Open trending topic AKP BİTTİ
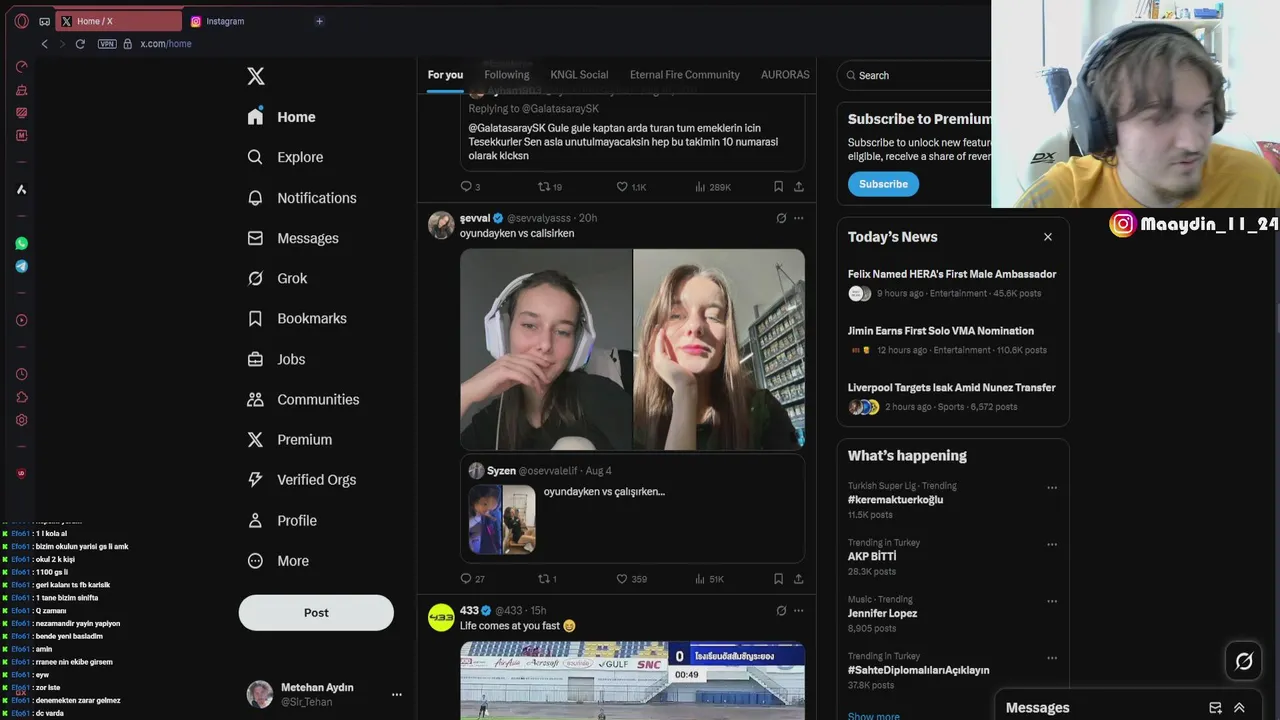Image resolution: width=1280 pixels, height=720 pixels. click(872, 556)
